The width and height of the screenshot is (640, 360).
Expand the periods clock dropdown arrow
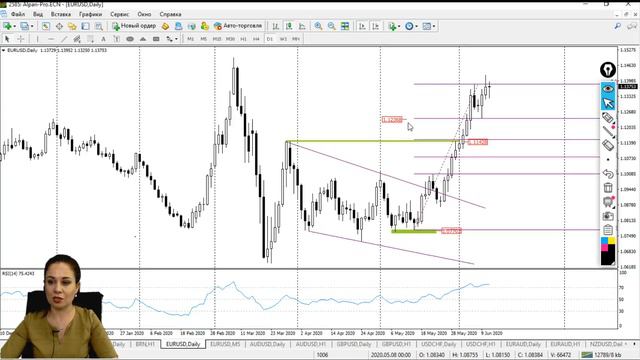(x=416, y=27)
